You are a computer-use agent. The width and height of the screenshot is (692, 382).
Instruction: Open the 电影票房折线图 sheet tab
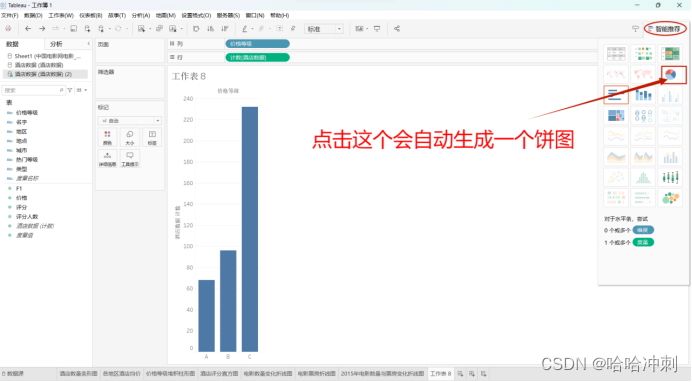(316, 374)
